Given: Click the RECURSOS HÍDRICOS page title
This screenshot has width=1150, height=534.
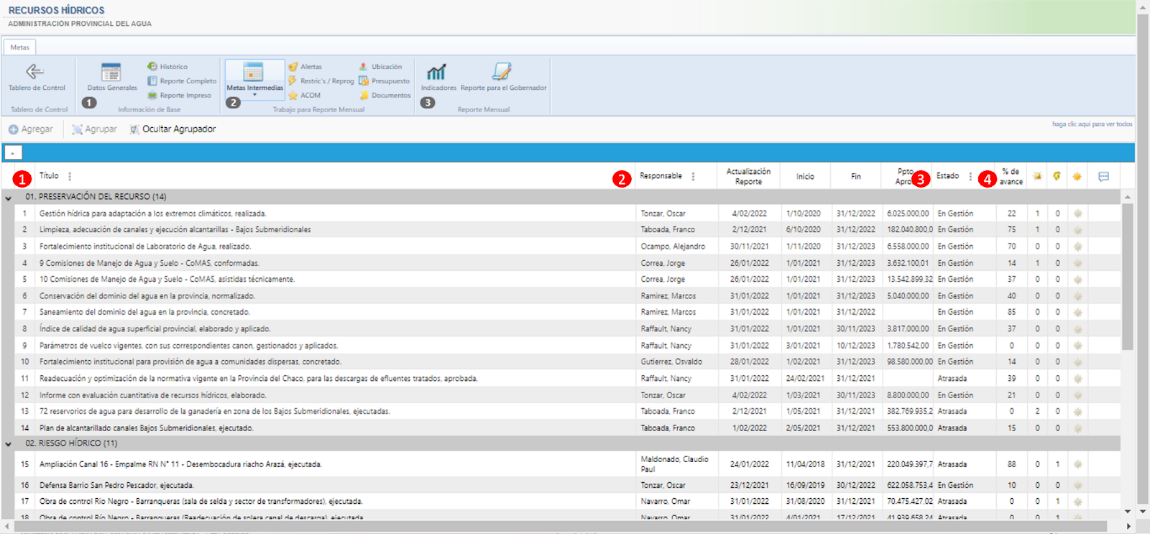Looking at the screenshot, I should coord(56,10).
